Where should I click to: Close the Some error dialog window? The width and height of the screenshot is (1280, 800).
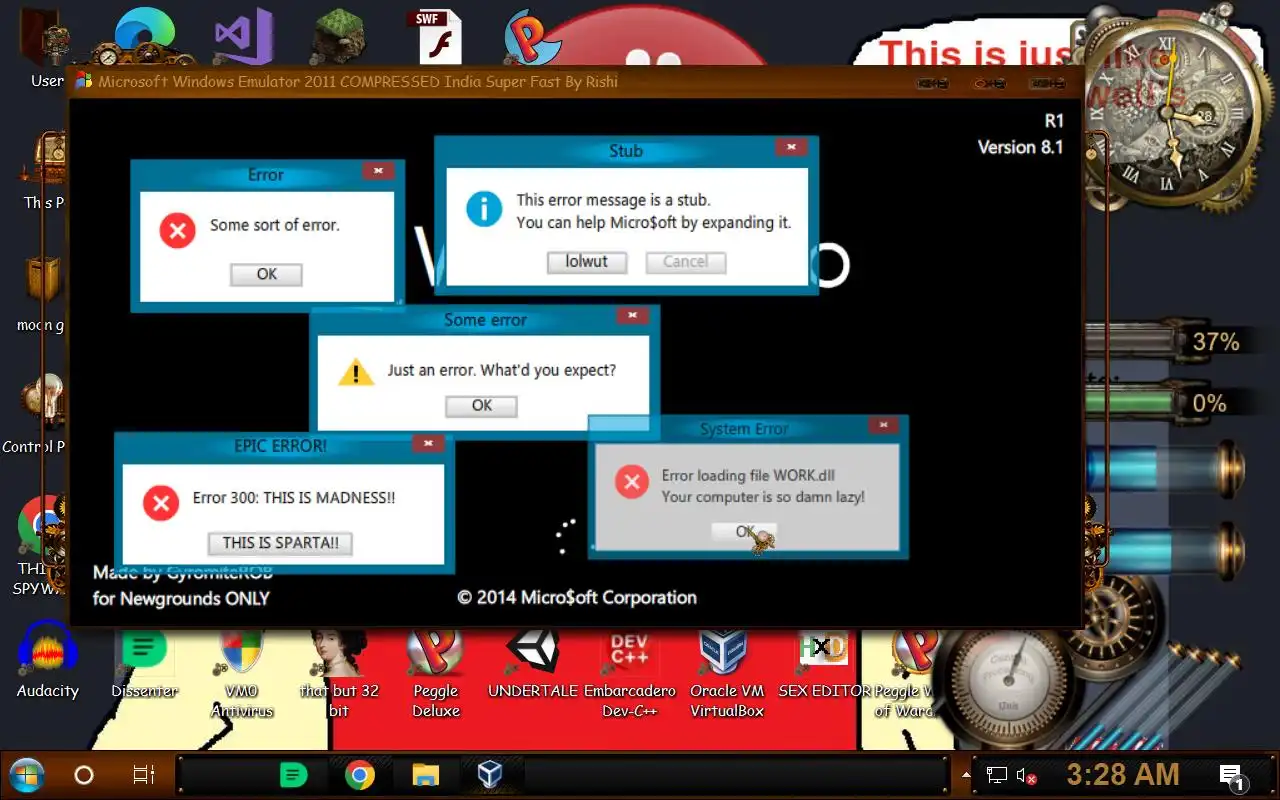coord(632,317)
